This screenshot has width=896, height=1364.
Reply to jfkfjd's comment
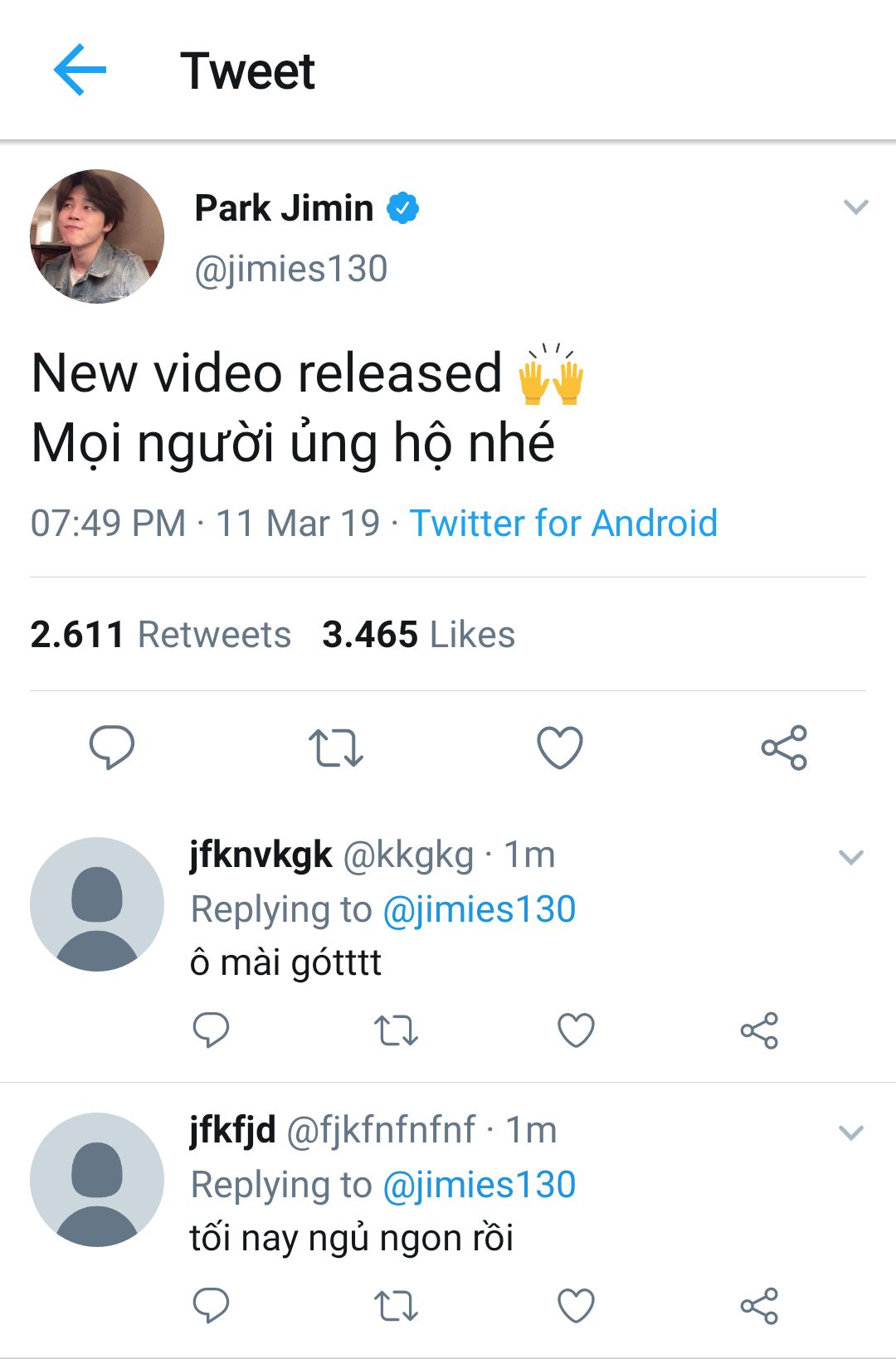(211, 1306)
